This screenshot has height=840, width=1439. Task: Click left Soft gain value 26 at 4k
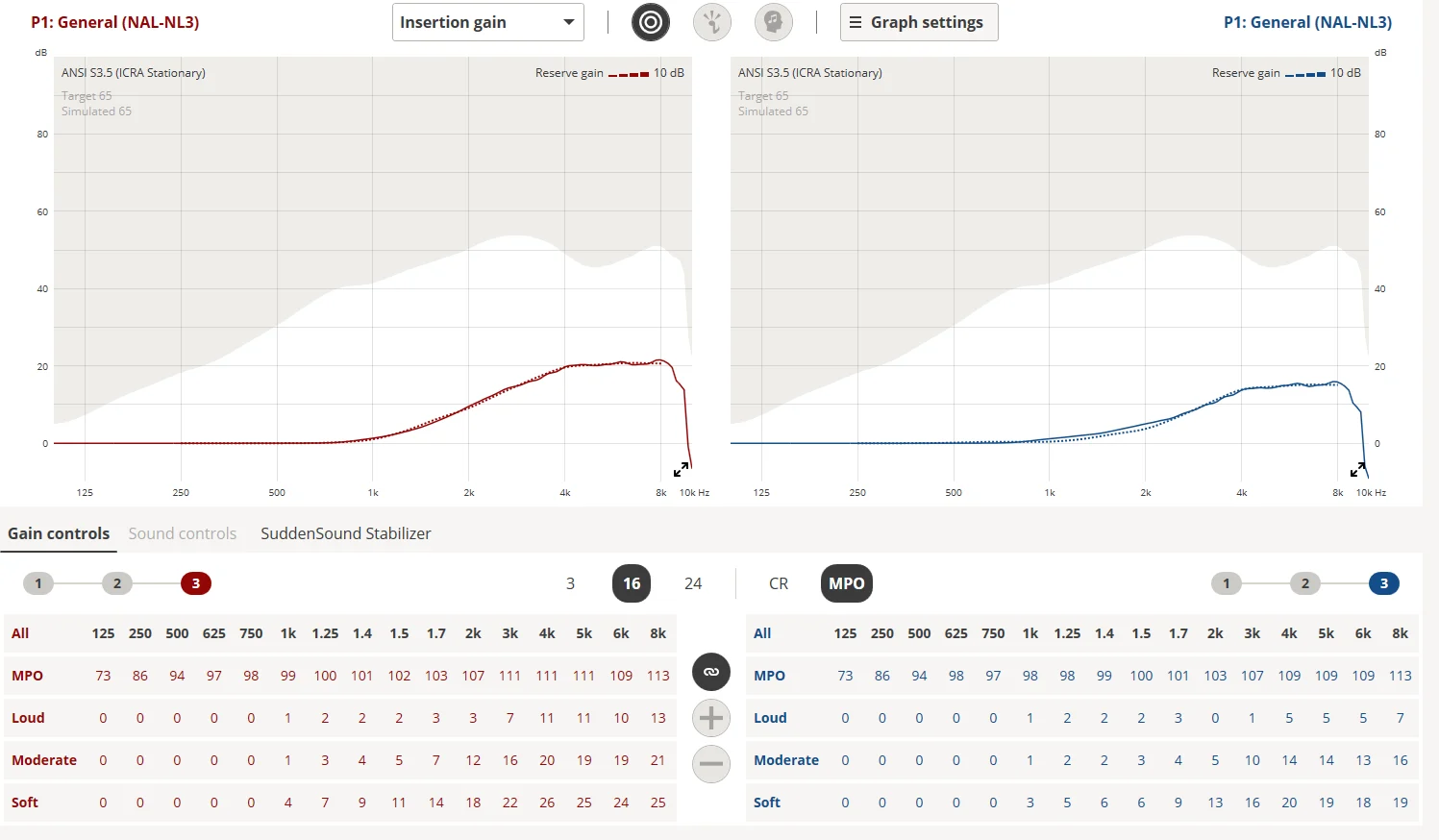[x=547, y=803]
